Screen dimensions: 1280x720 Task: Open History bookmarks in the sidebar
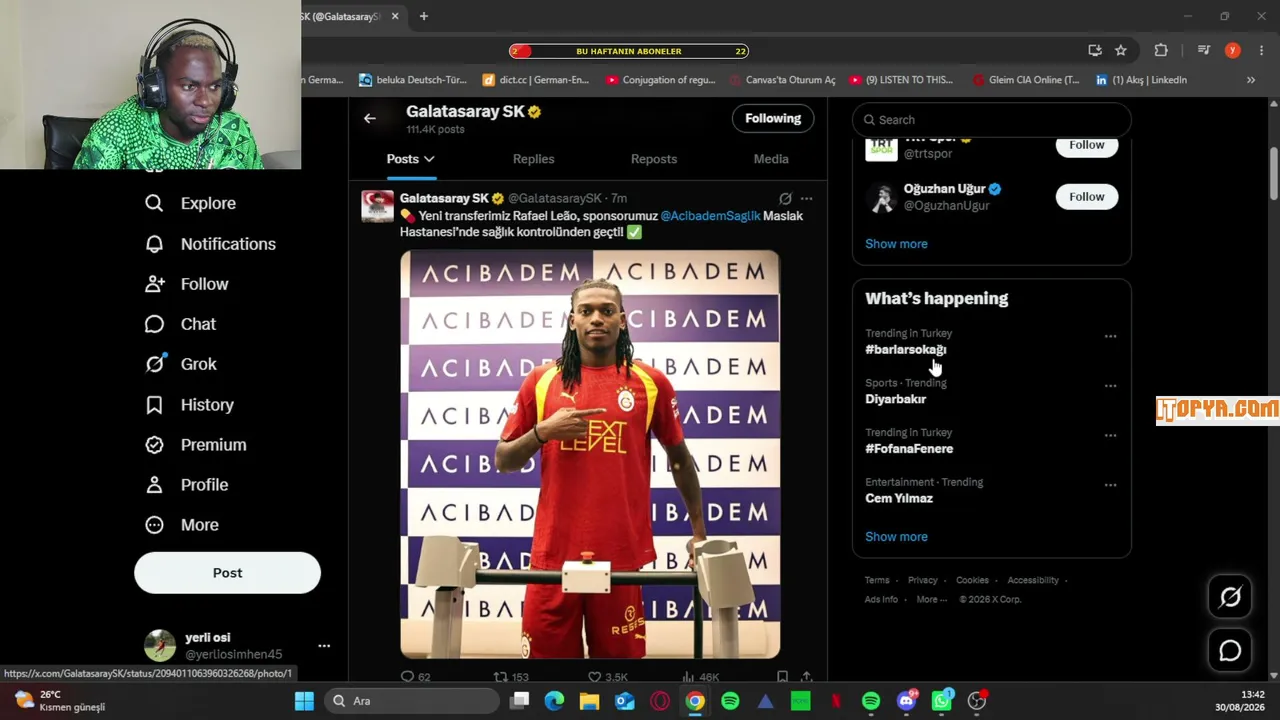click(x=189, y=405)
